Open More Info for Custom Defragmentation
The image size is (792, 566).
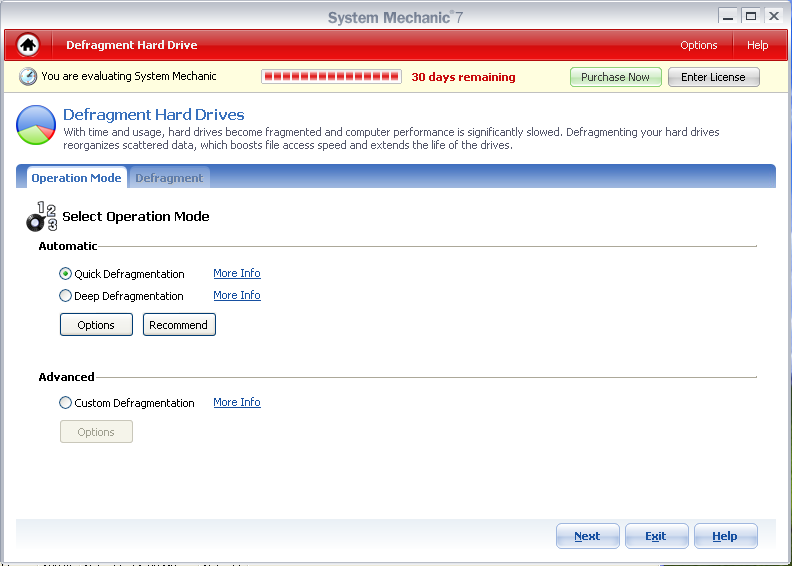click(x=237, y=402)
